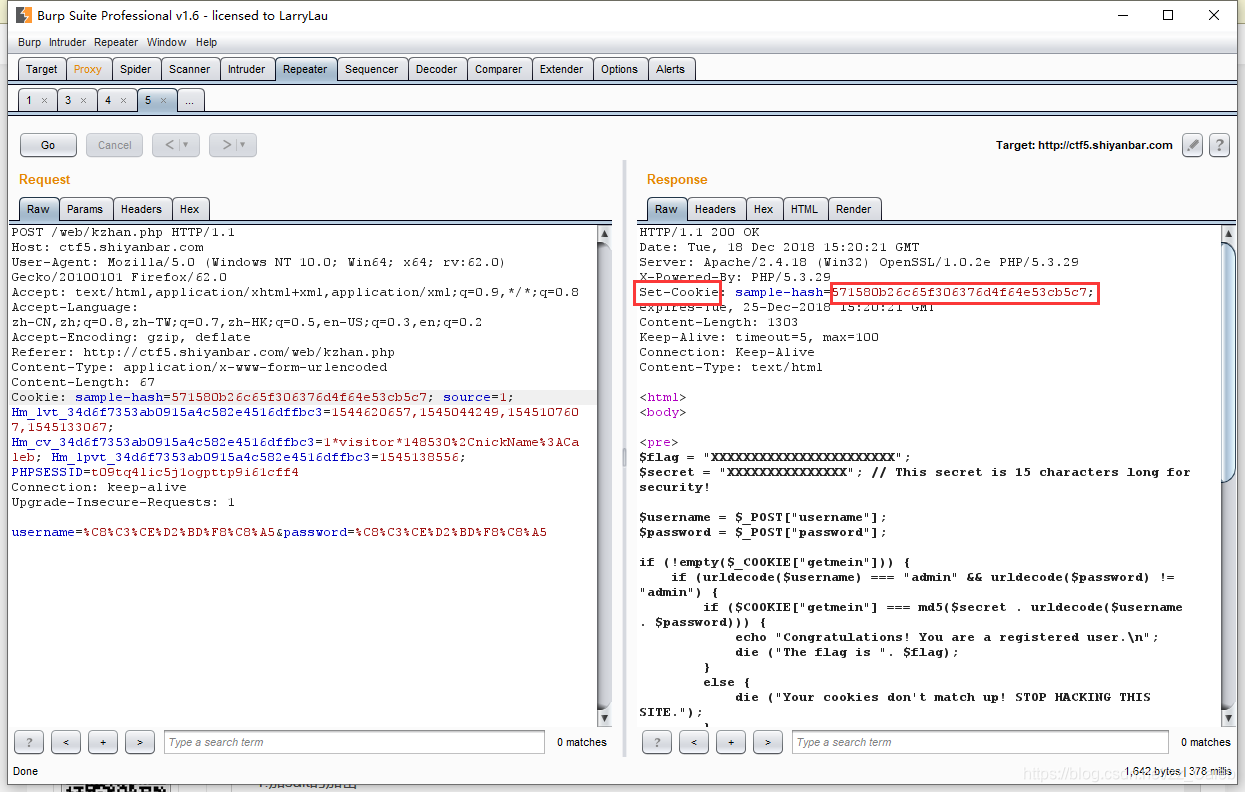Switch to the Target tab
The width and height of the screenshot is (1245, 792).
pos(42,69)
